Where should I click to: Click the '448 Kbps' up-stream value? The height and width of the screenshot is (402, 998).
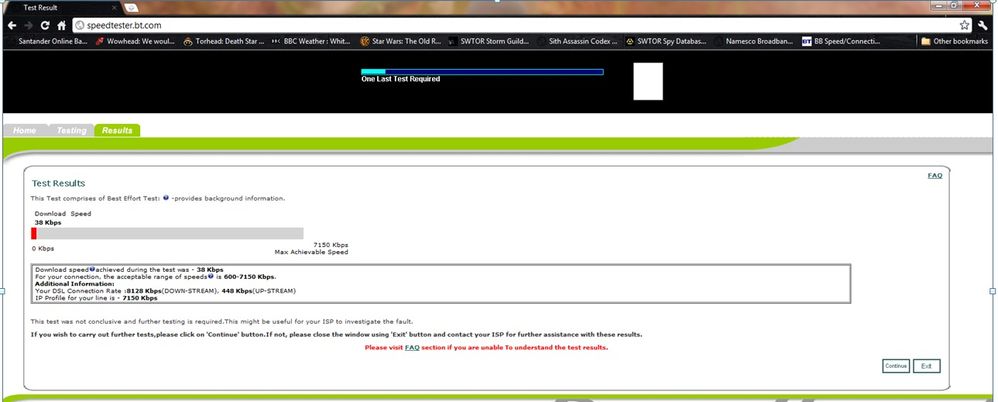(x=237, y=291)
